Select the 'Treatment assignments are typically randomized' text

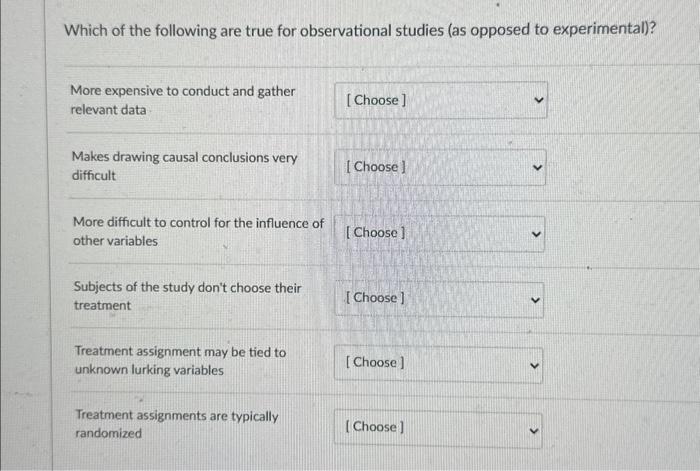177,424
